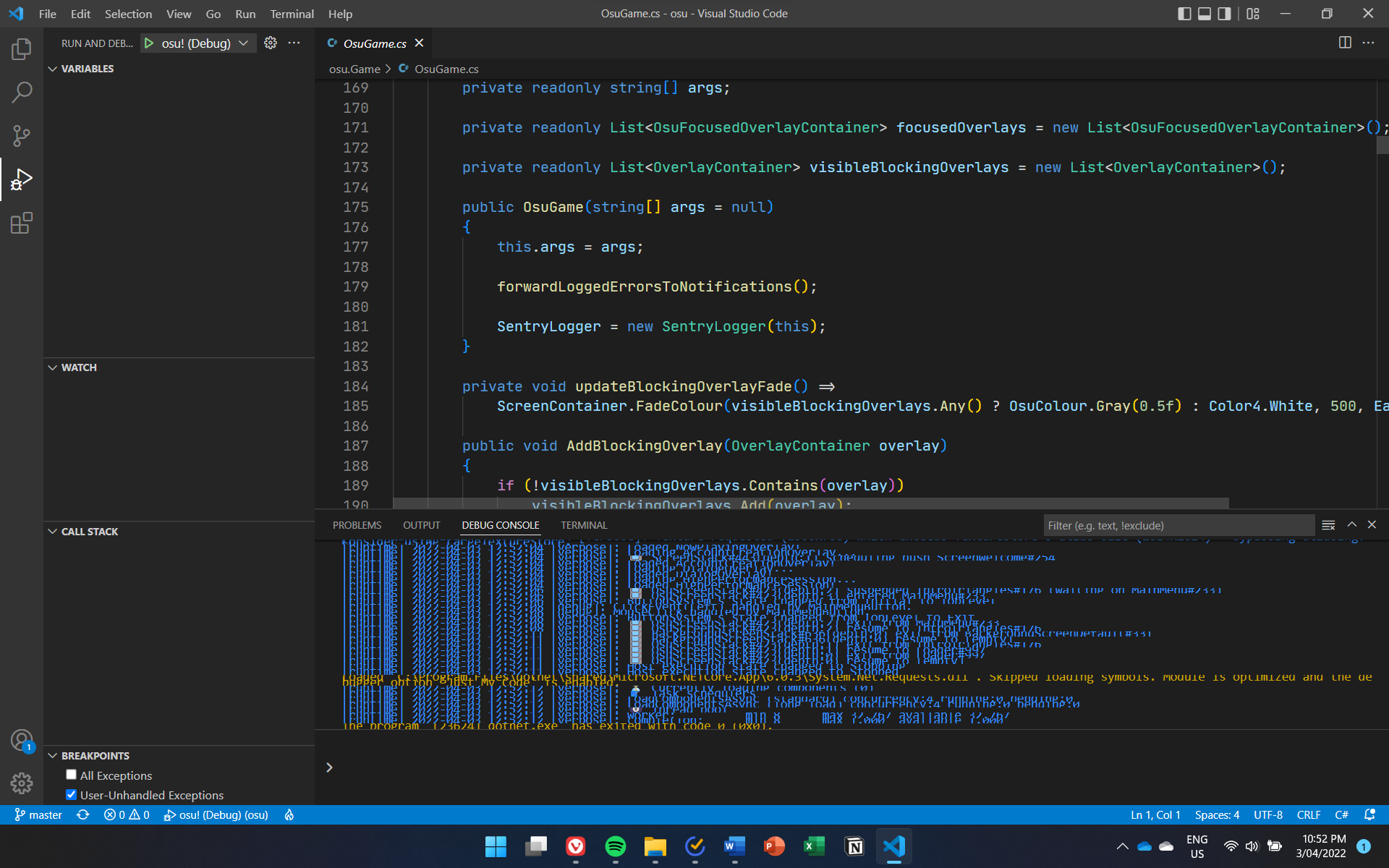Split the editor with the top-right icon

(1345, 43)
